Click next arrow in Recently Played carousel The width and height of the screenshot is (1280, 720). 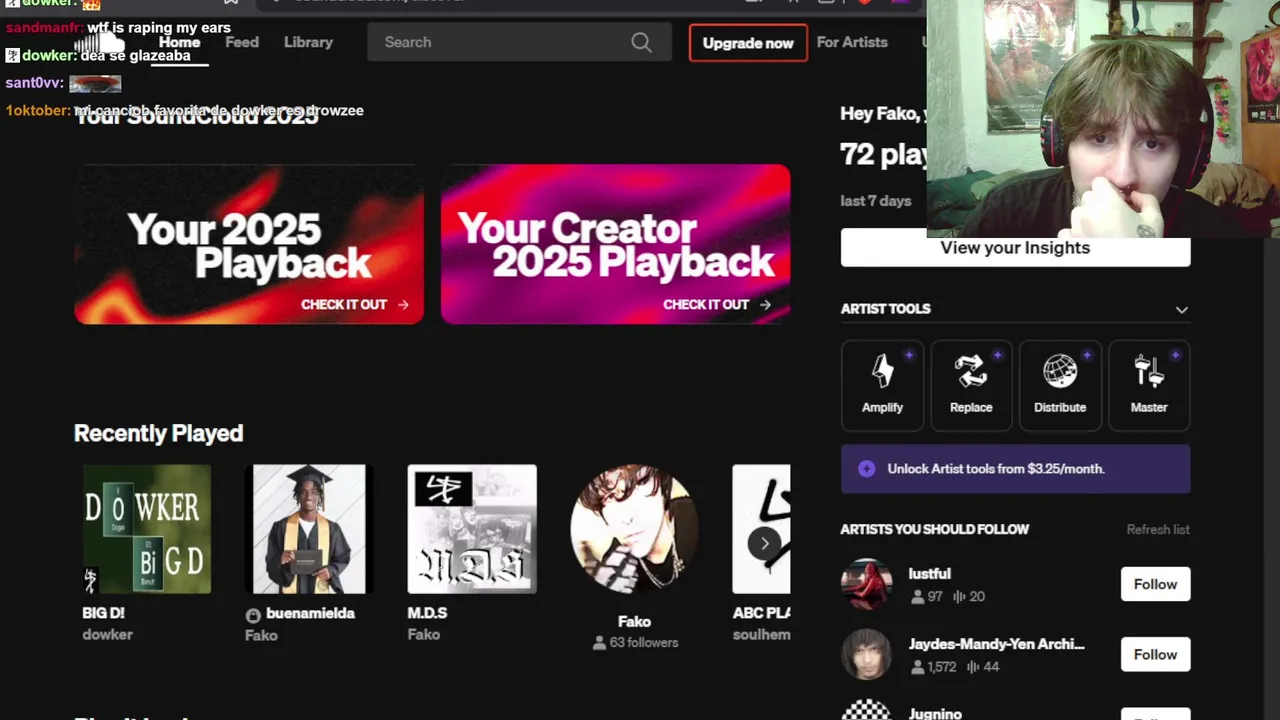click(764, 543)
